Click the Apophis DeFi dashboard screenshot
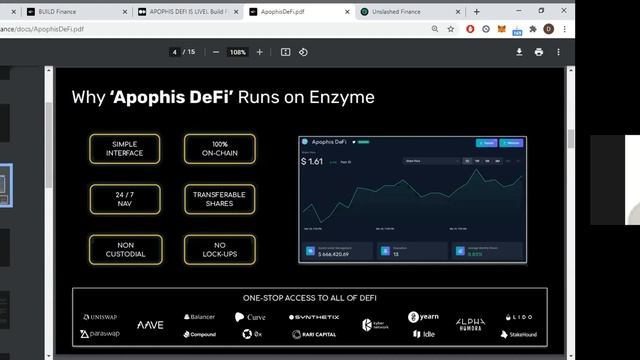The width and height of the screenshot is (640, 360). [x=413, y=200]
